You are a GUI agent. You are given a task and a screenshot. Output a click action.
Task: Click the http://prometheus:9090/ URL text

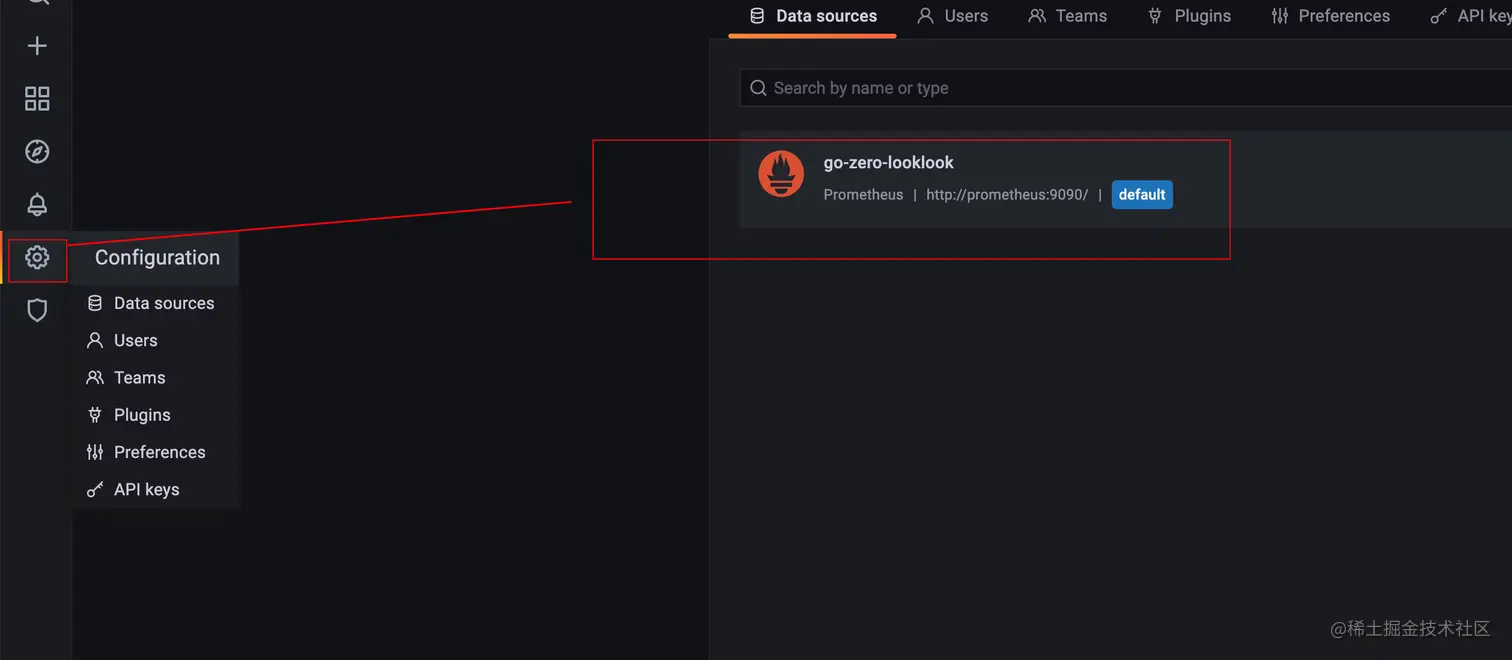[1007, 195]
